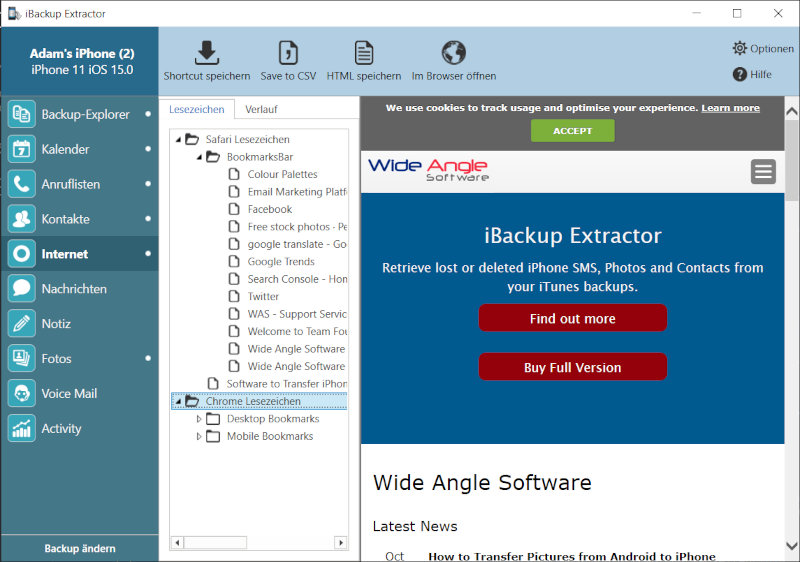Collapse the Chrome Lesezeichen tree node
This screenshot has height=562, width=800.
[x=178, y=402]
